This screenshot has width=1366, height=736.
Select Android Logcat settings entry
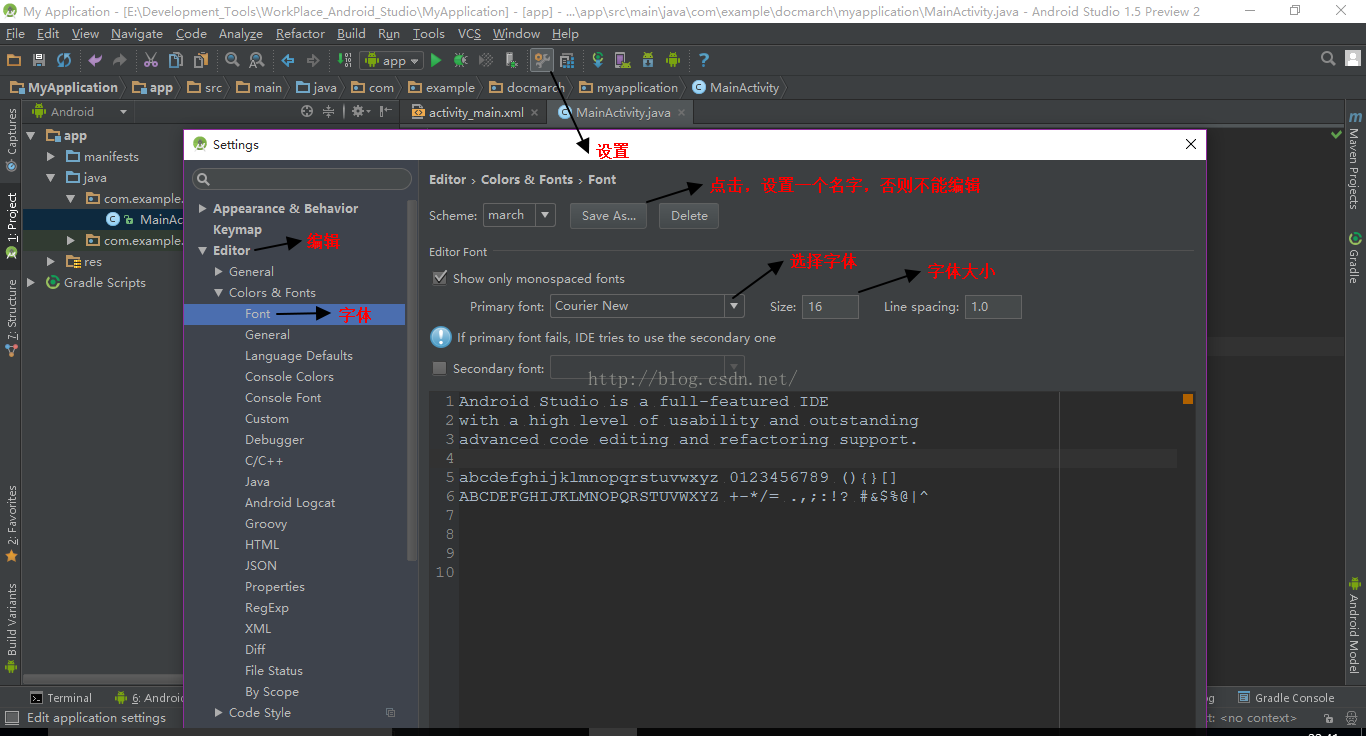tap(290, 503)
